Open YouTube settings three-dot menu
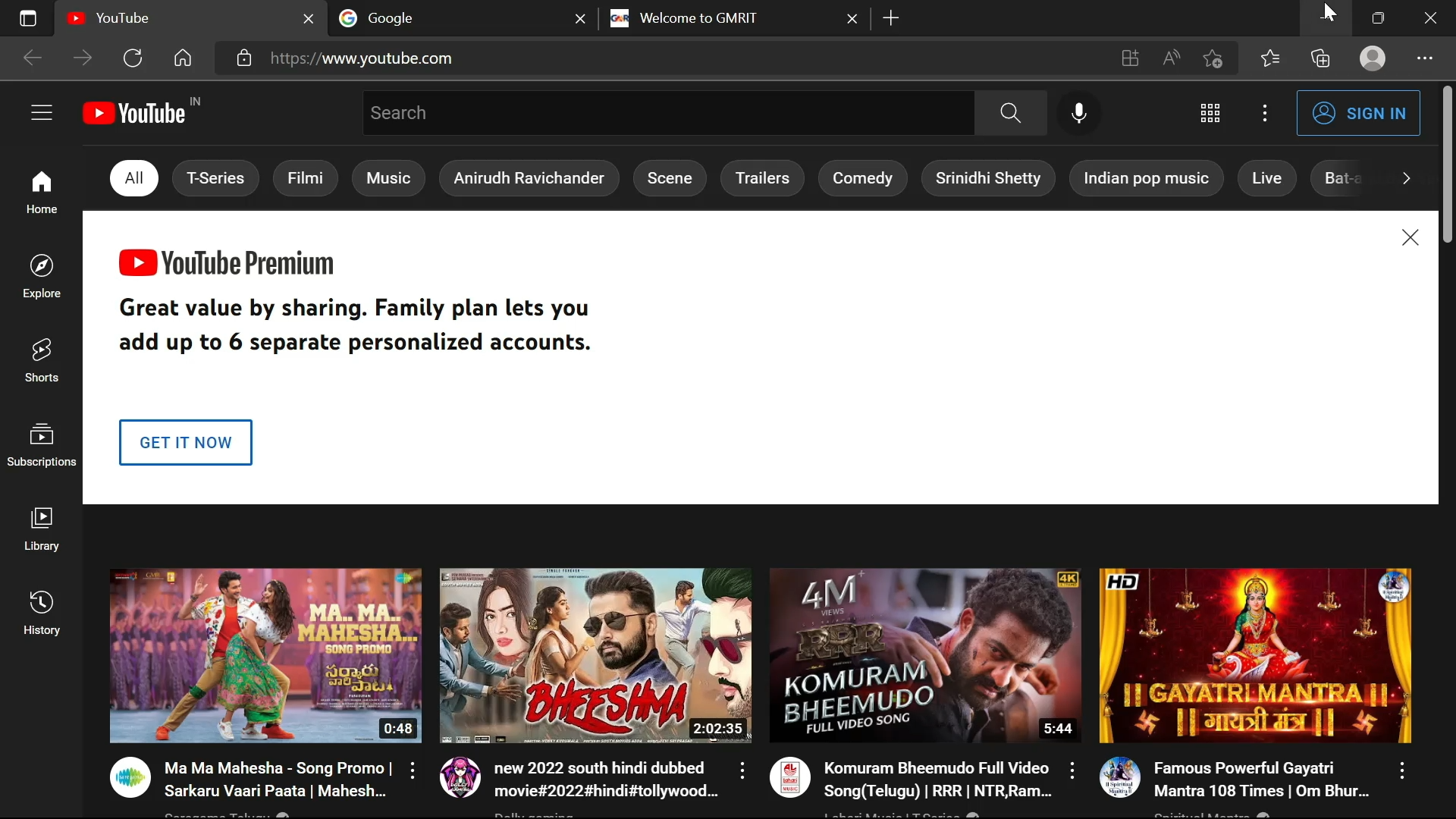Viewport: 1456px width, 819px height. click(1265, 113)
